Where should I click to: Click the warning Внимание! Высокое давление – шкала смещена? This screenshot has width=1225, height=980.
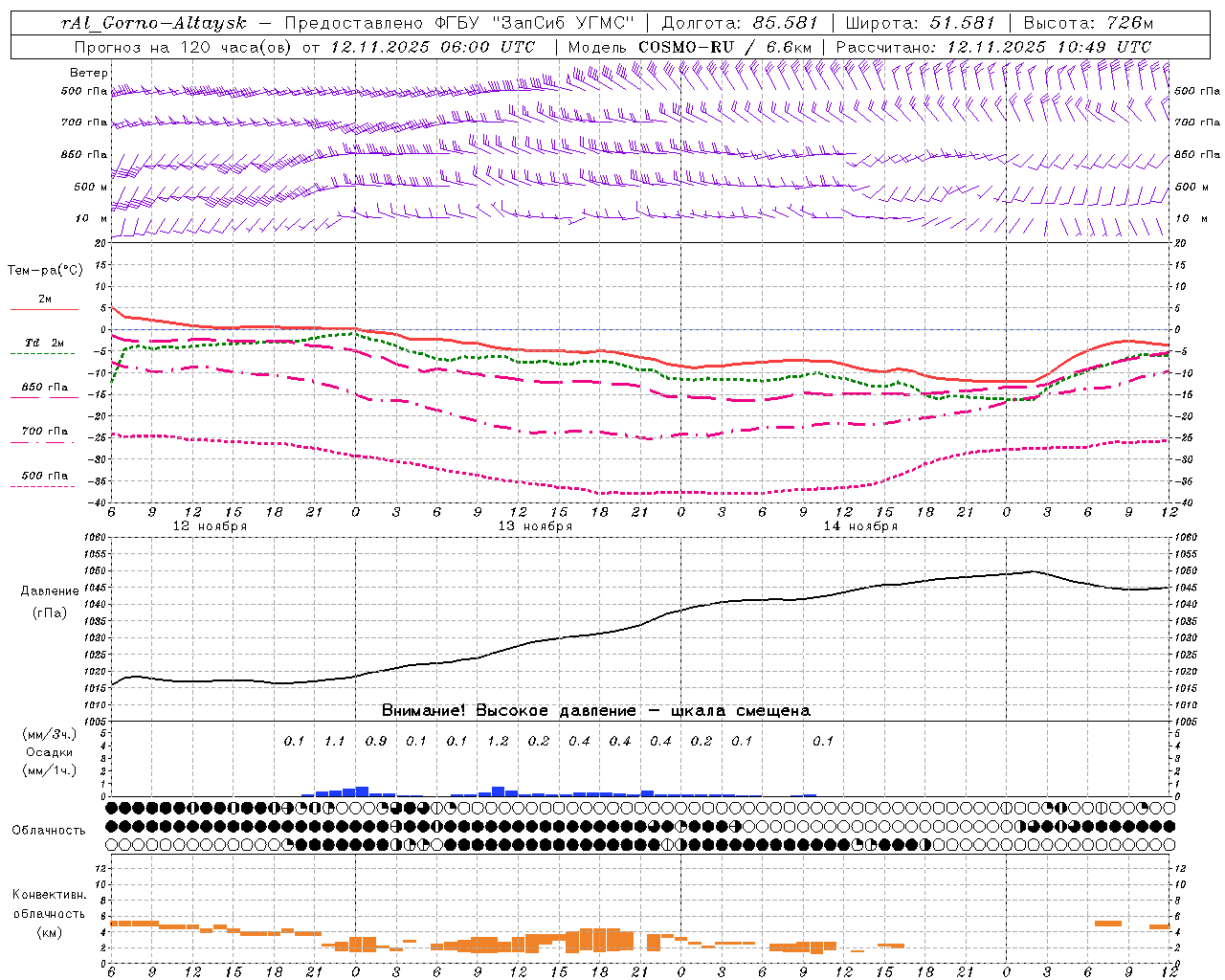point(596,710)
